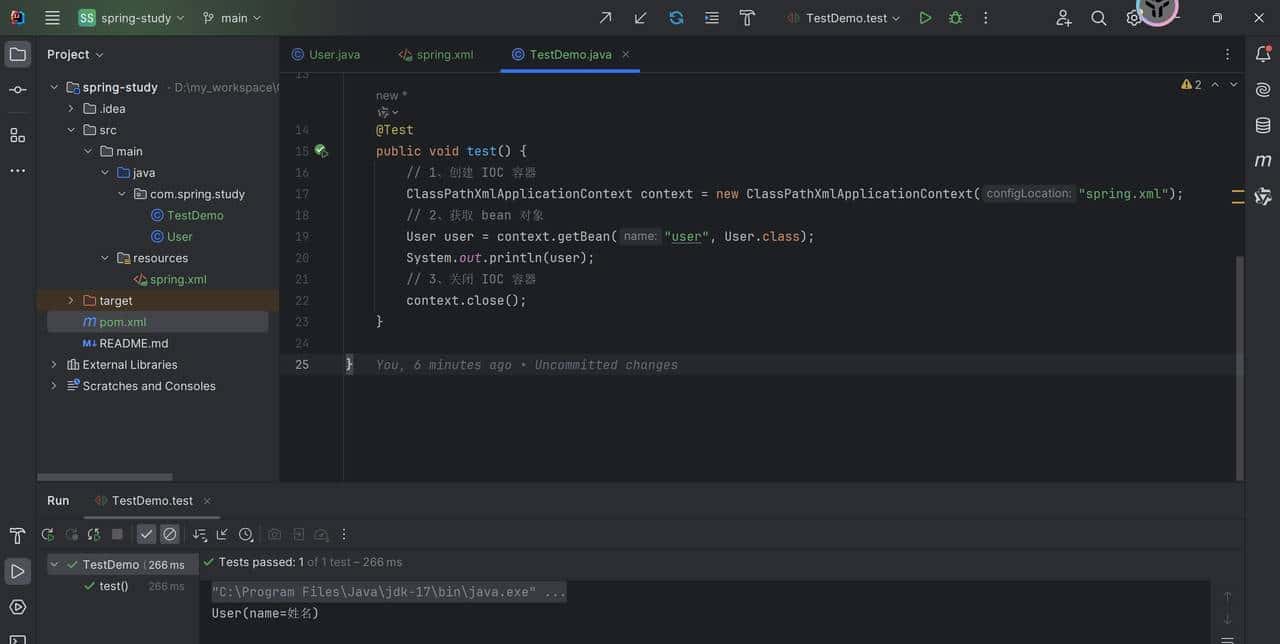Rerun tests in the Run panel
Screen dimensions: 1280x644
(47, 535)
